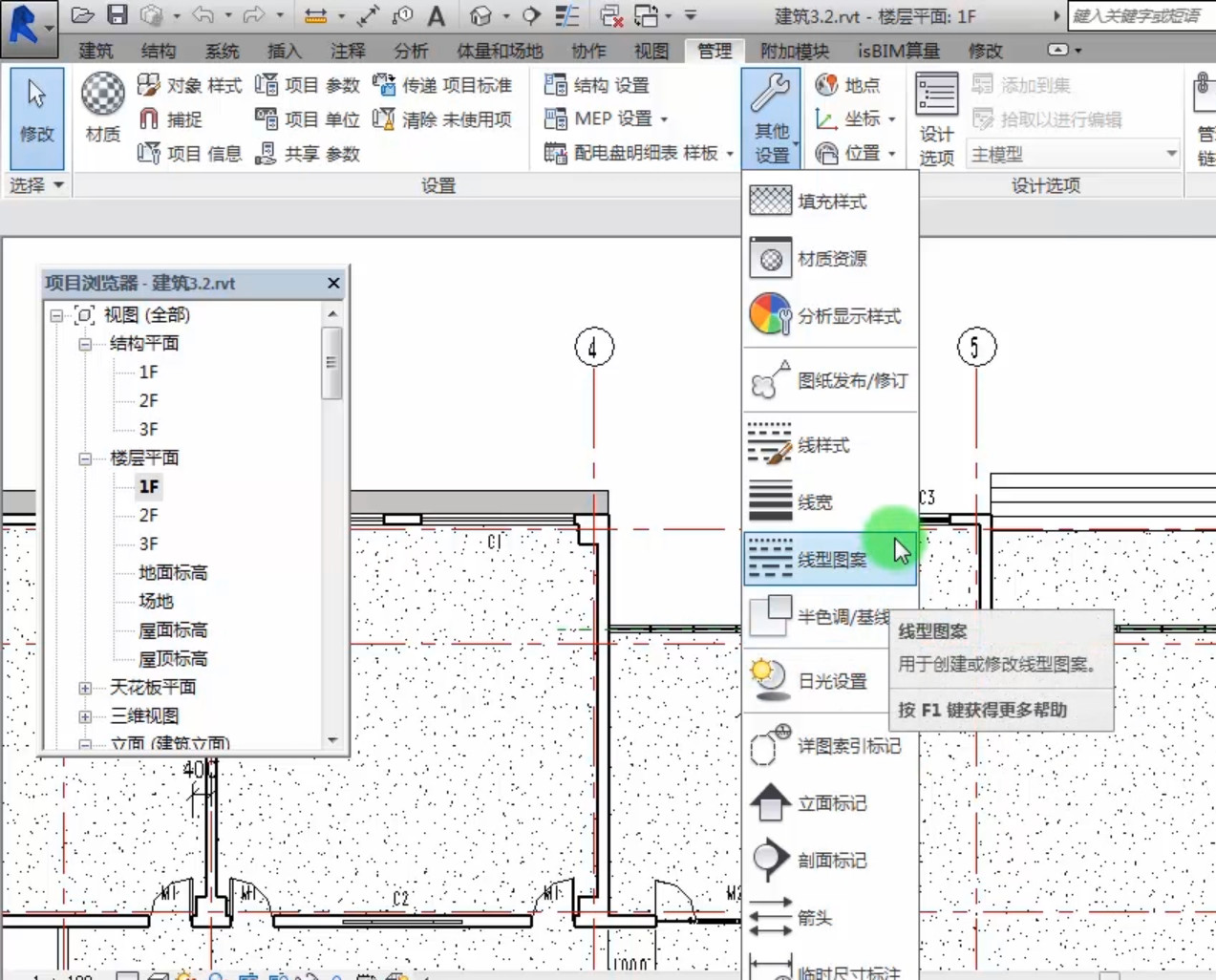The width and height of the screenshot is (1216, 980).
Task: Choose Fill Patterns (填充样式) in menu
Action: [x=830, y=202]
